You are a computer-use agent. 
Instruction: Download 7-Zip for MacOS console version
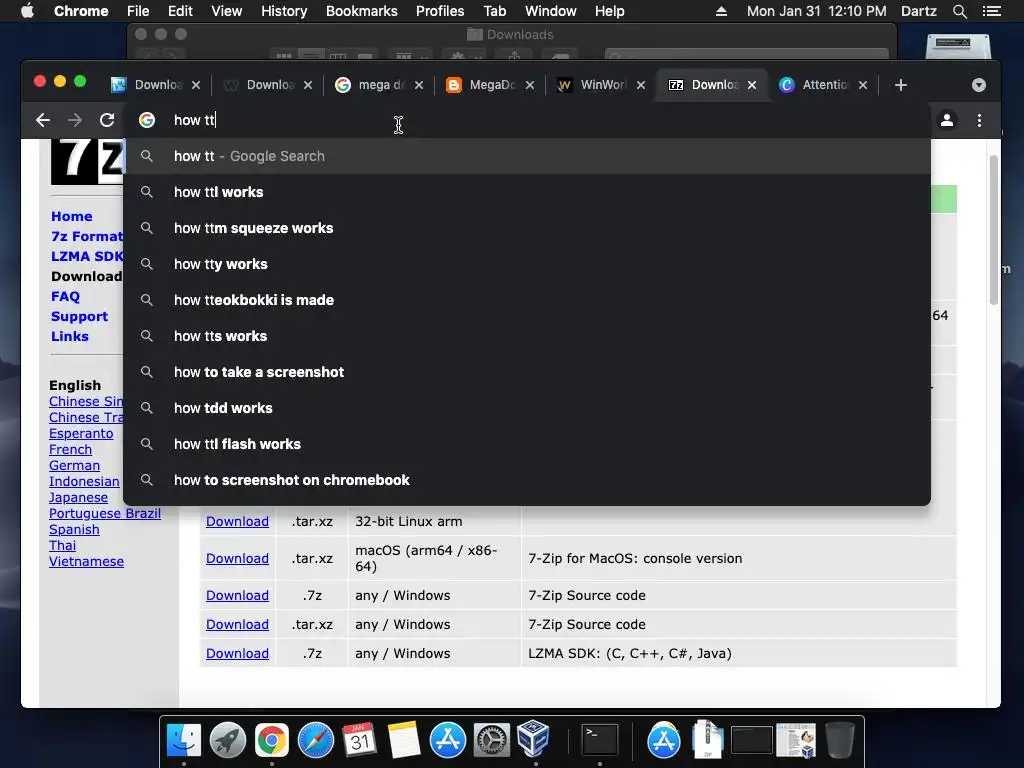237,558
